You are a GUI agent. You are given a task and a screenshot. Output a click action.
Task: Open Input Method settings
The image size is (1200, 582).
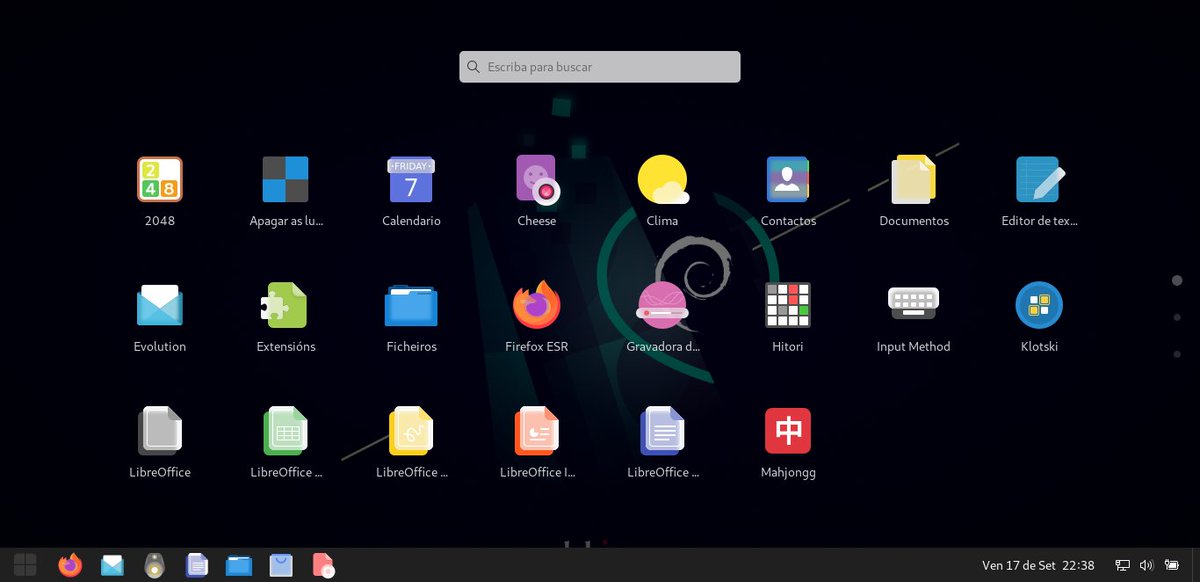point(913,305)
